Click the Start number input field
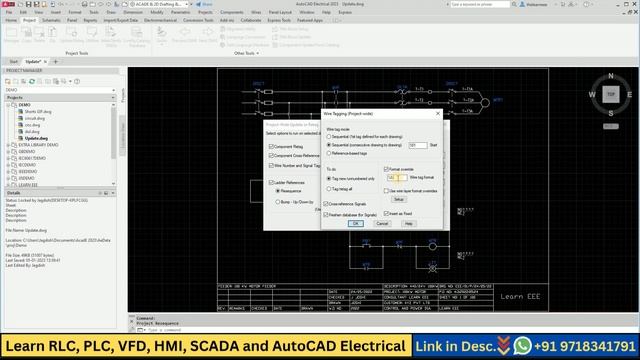The image size is (640, 360). (x=418, y=145)
